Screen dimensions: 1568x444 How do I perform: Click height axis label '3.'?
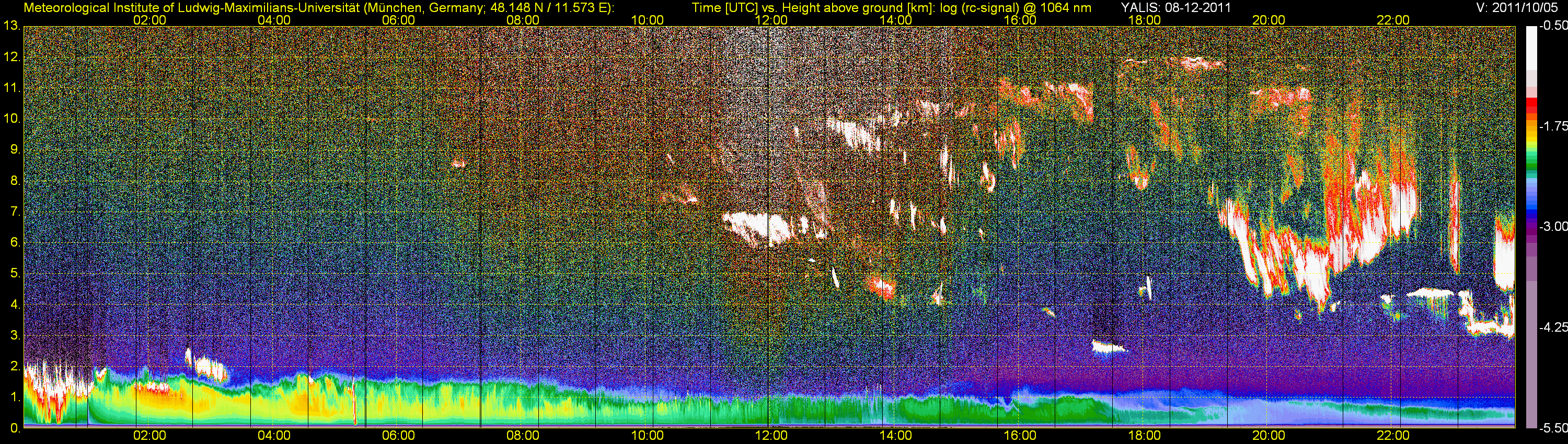tap(15, 336)
